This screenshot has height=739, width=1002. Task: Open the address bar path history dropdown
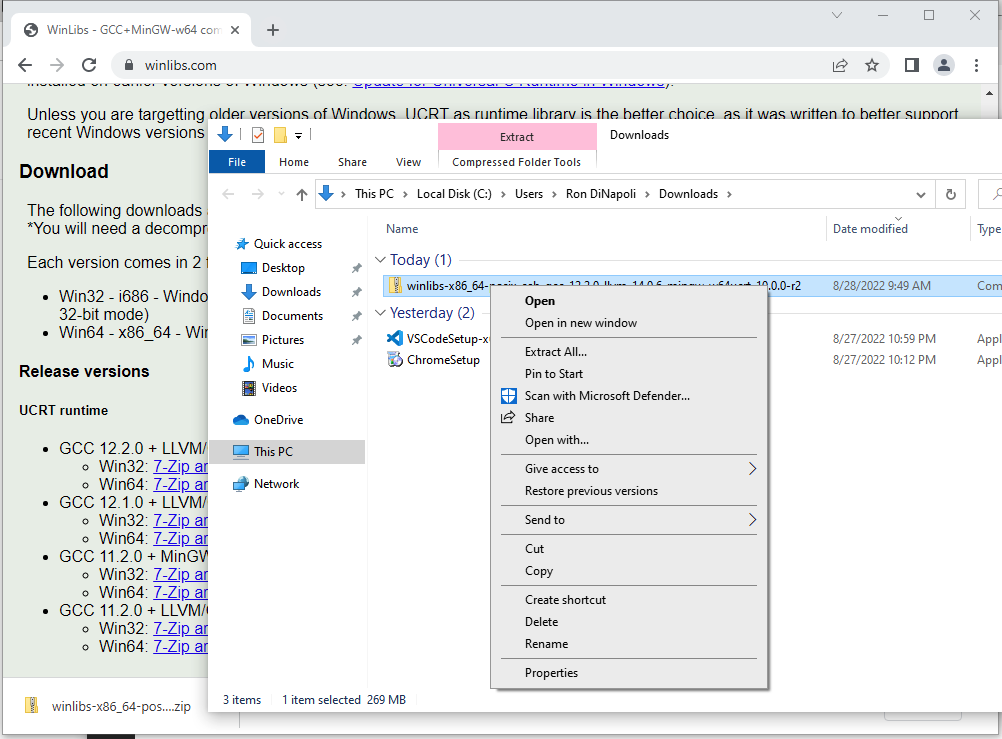tap(921, 194)
